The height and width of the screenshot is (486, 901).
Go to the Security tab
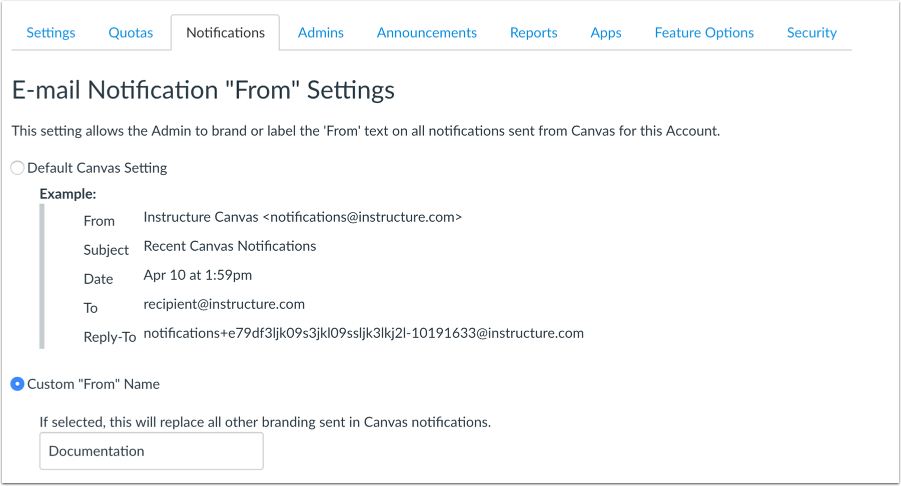click(x=811, y=33)
